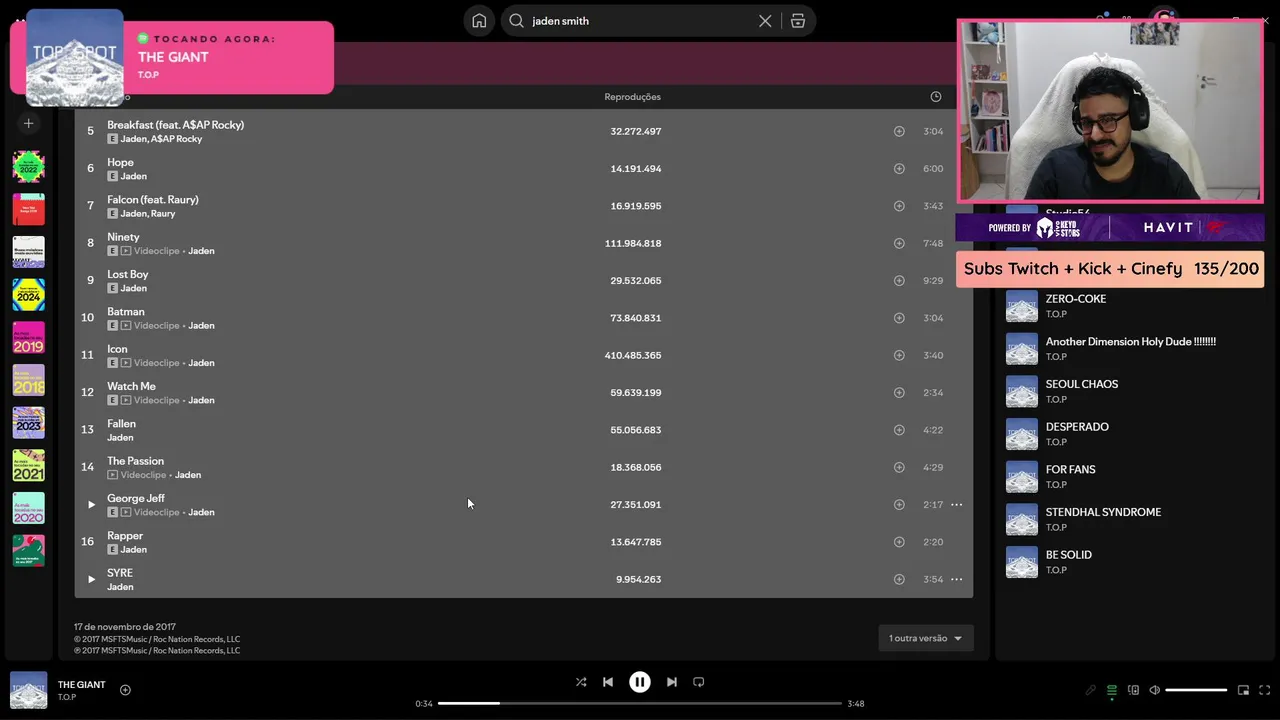
Task: Open more options for SYRE
Action: [x=956, y=579]
